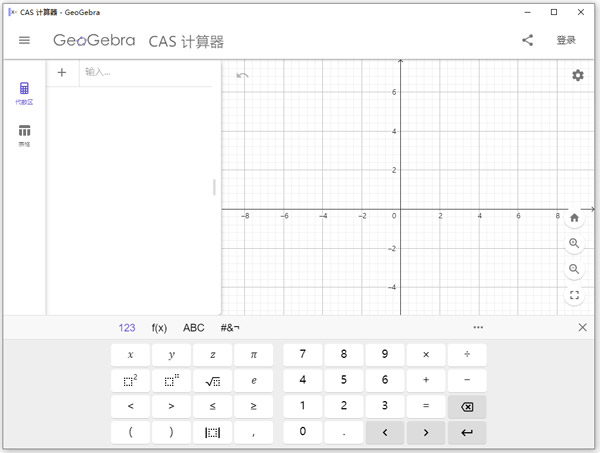The width and height of the screenshot is (600, 453).
Task: Open the hamburger main menu
Action: 25,41
